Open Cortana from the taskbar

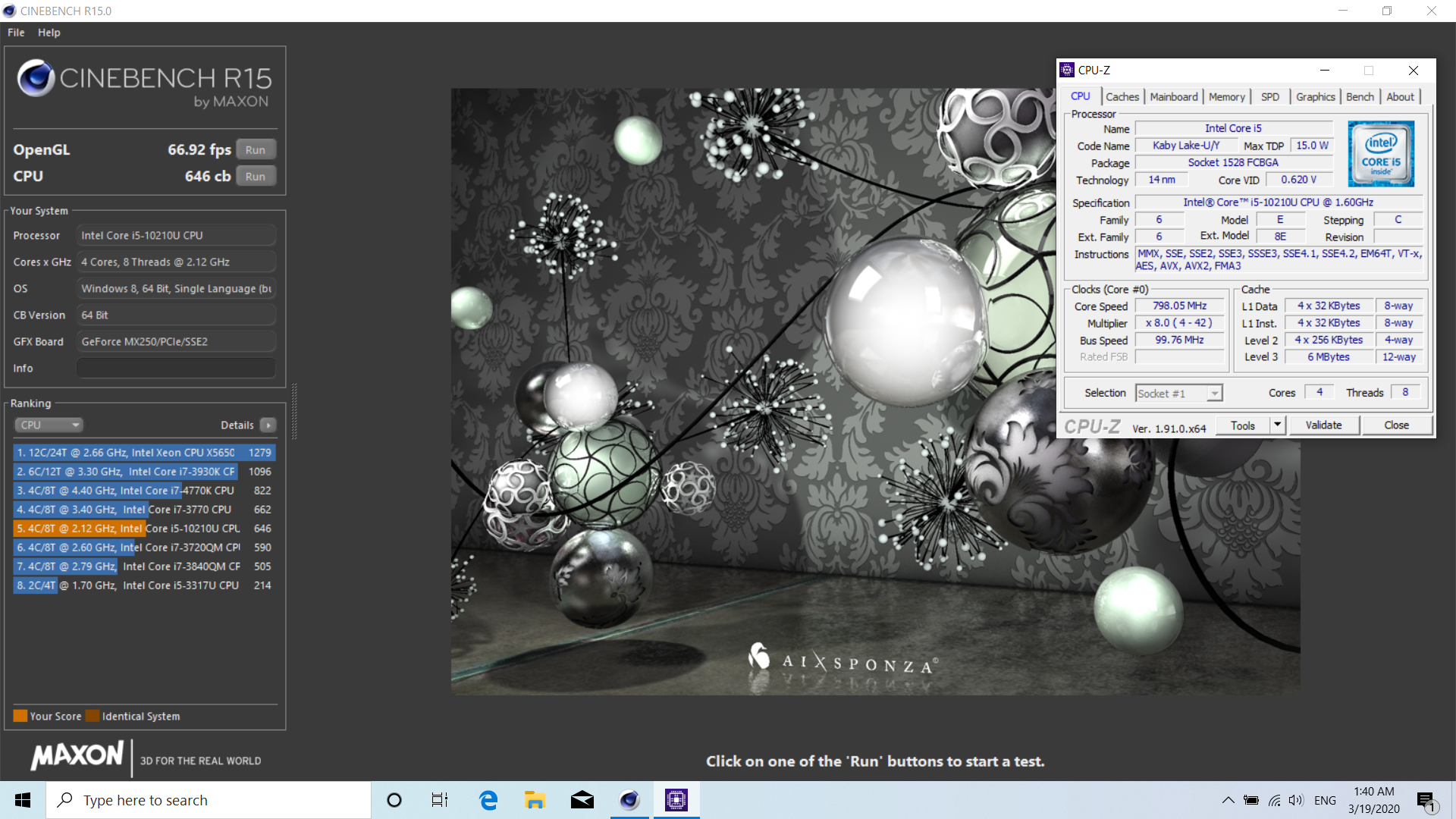394,800
